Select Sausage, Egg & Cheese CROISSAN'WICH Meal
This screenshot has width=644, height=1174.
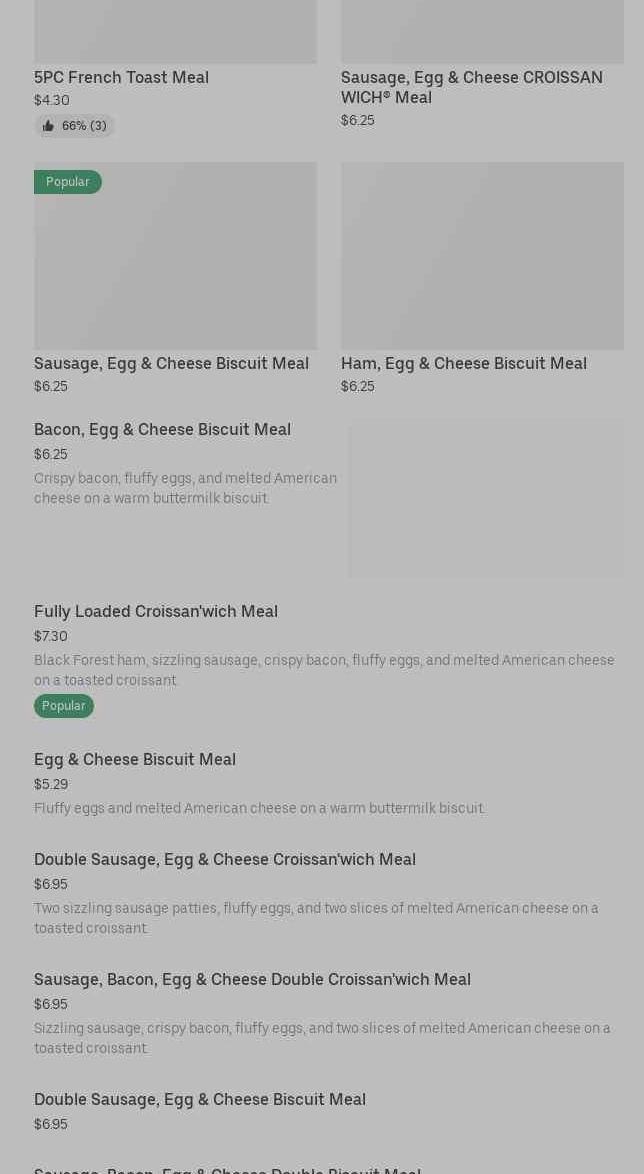(x=471, y=87)
